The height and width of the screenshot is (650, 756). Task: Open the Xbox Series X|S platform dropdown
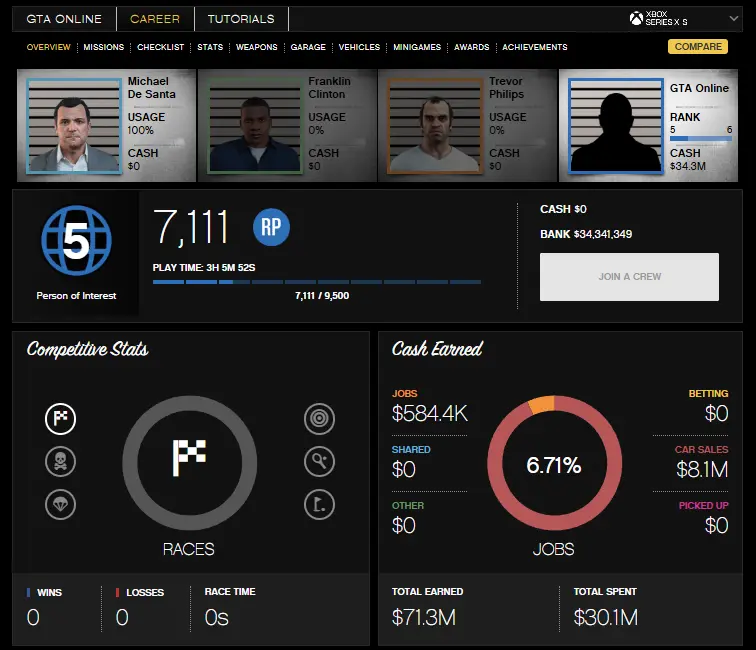coord(685,19)
